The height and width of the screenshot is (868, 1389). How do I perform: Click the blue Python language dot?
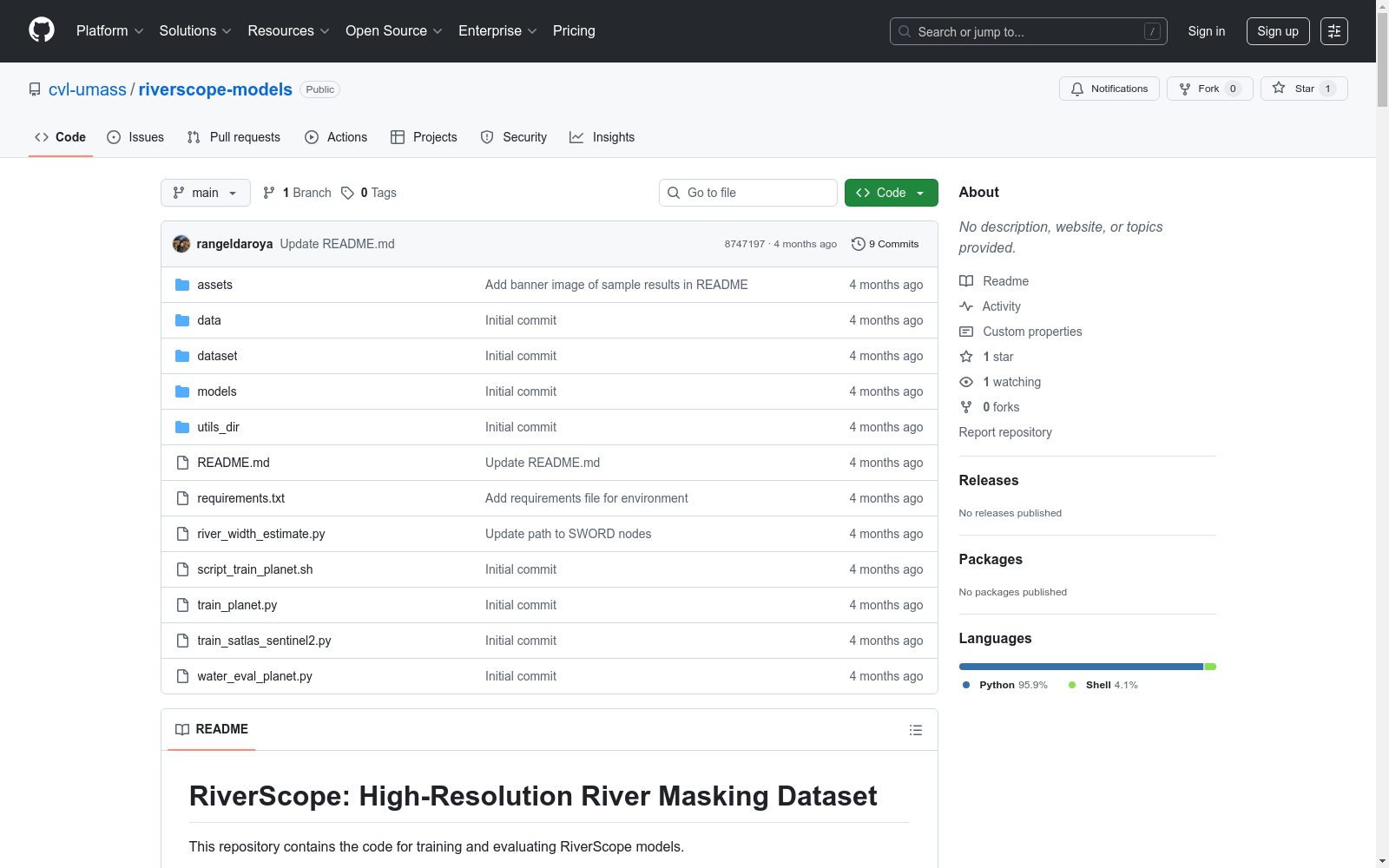[966, 685]
